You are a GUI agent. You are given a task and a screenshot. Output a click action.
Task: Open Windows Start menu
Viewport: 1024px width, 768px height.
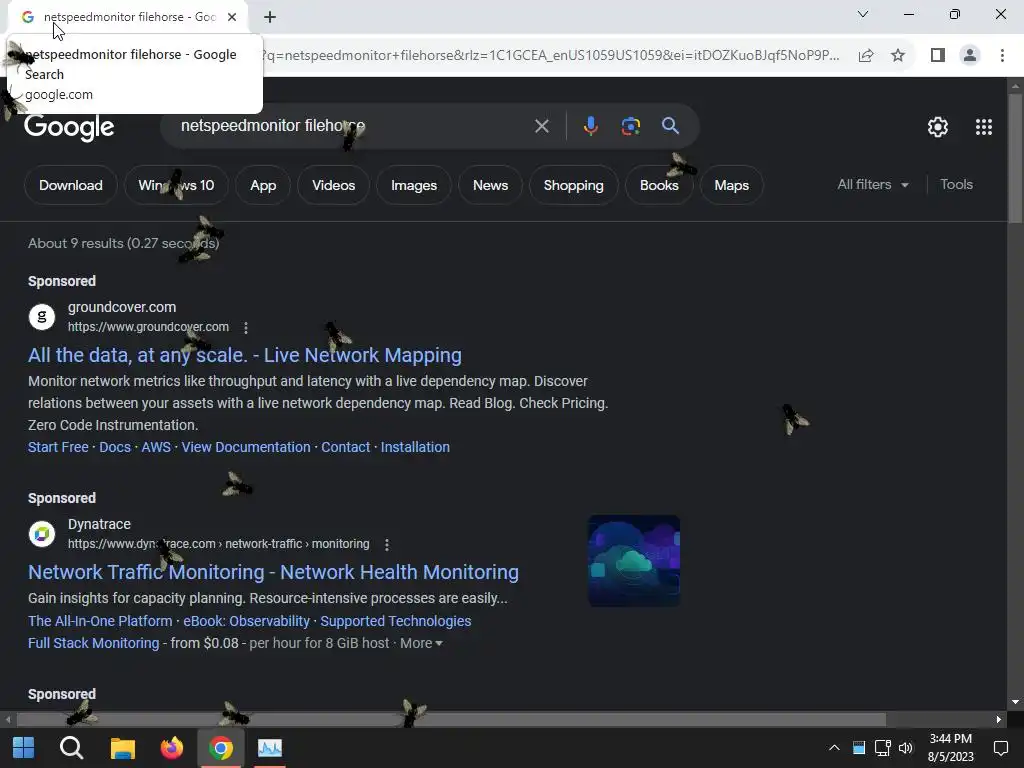click(24, 748)
